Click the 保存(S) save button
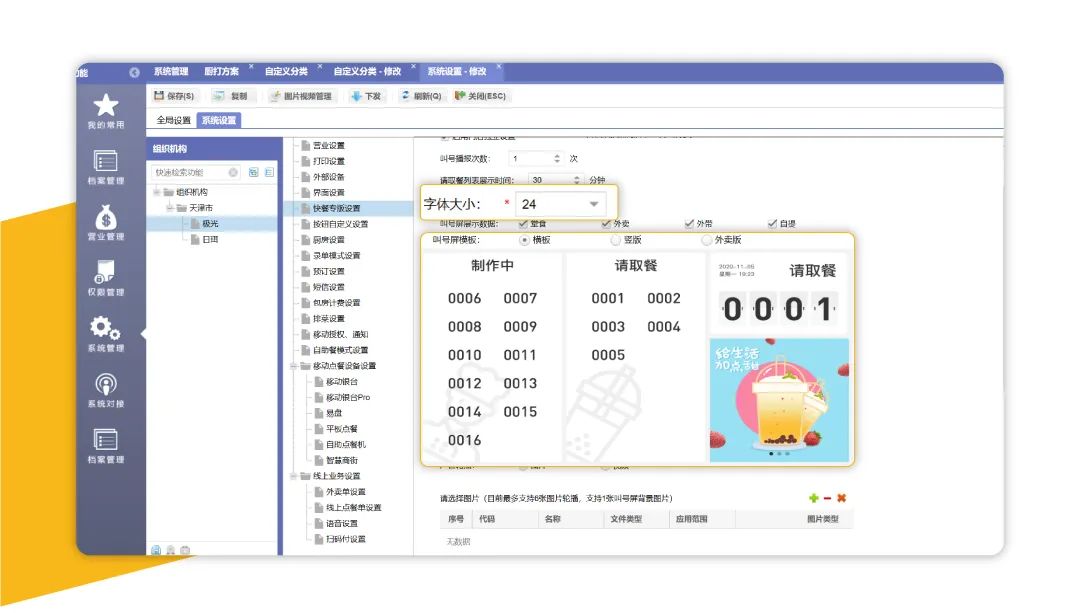This screenshot has width=1080, height=613. (x=174, y=96)
